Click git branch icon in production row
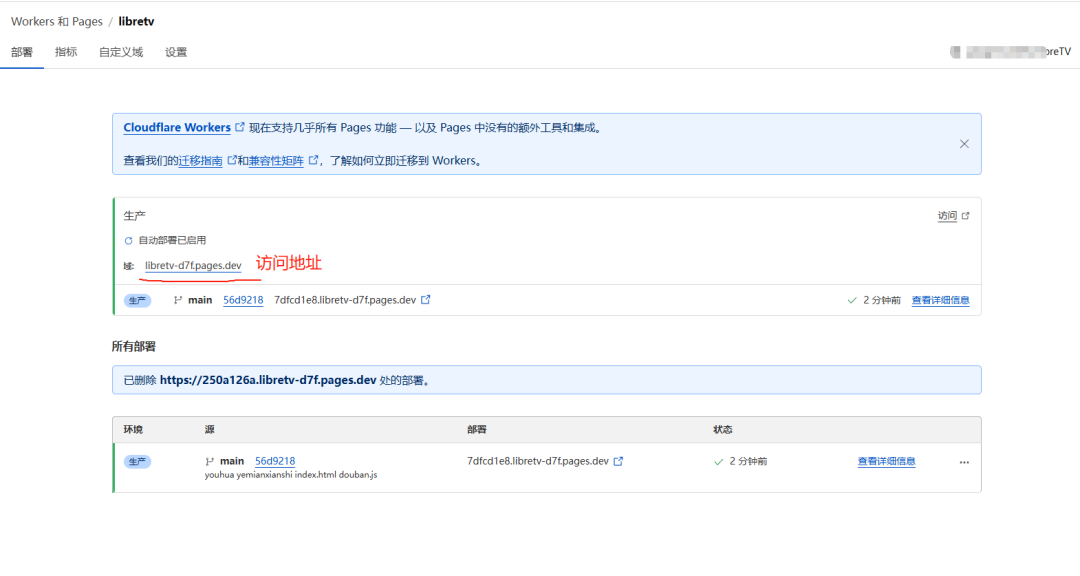 pyautogui.click(x=177, y=300)
